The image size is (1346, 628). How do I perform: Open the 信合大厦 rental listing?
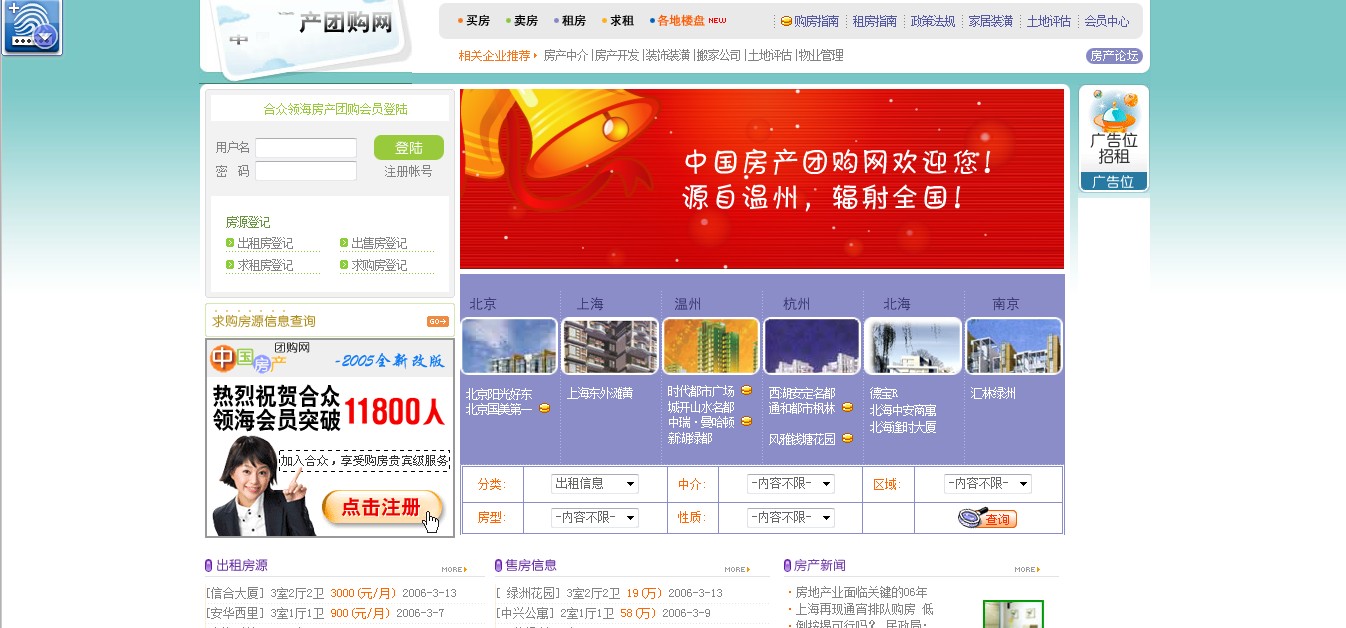point(235,593)
